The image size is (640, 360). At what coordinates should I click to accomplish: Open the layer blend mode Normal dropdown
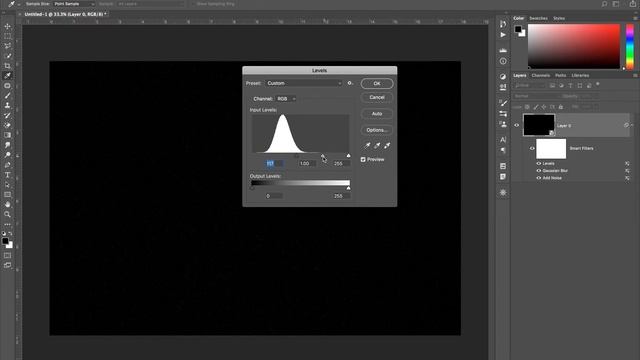[x=536, y=96]
